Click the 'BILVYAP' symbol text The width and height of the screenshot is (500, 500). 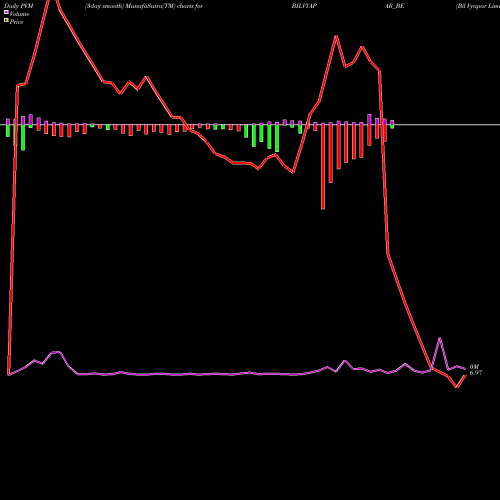[x=304, y=6]
